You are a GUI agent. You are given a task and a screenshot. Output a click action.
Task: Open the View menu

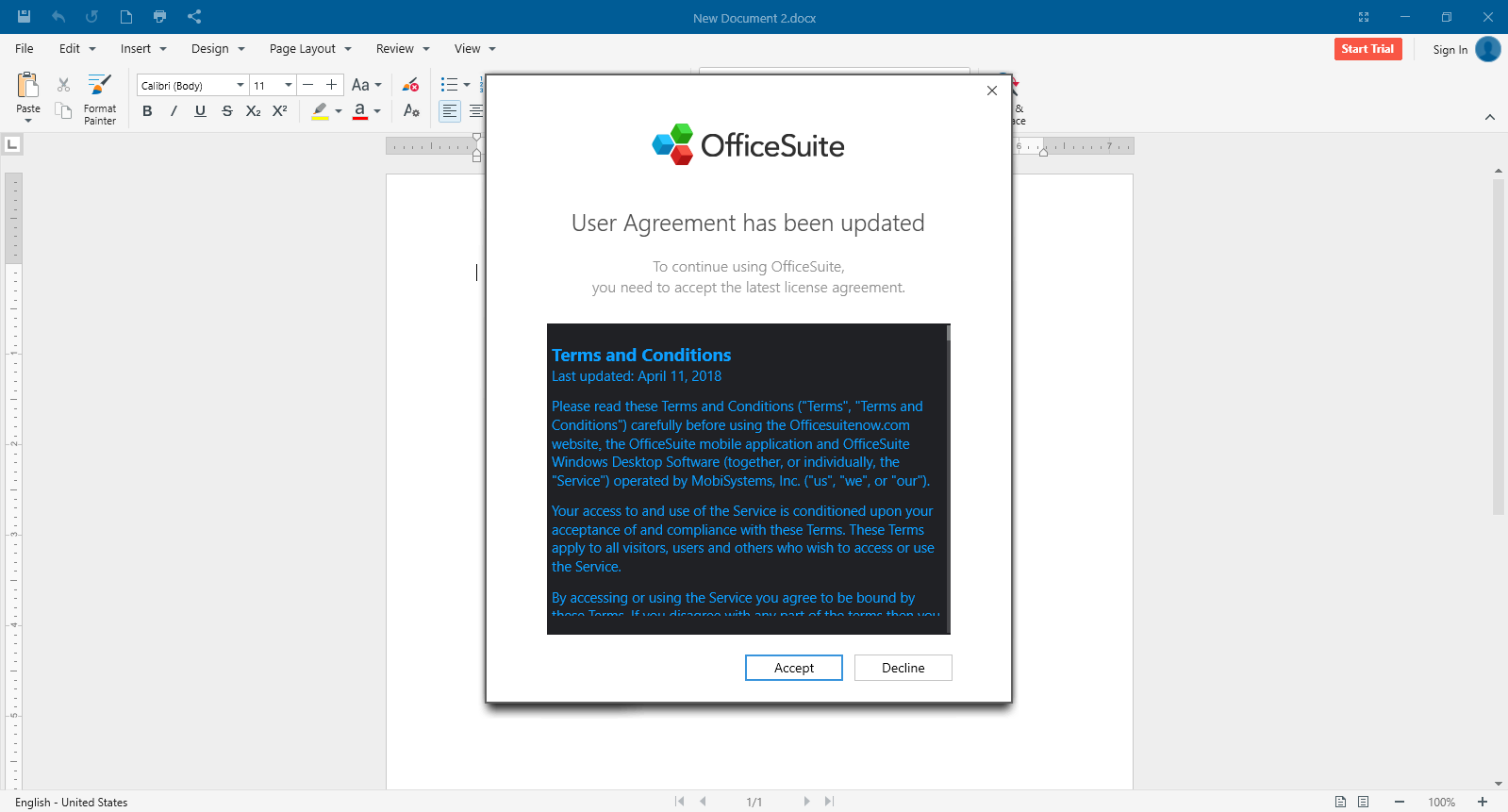pos(475,49)
